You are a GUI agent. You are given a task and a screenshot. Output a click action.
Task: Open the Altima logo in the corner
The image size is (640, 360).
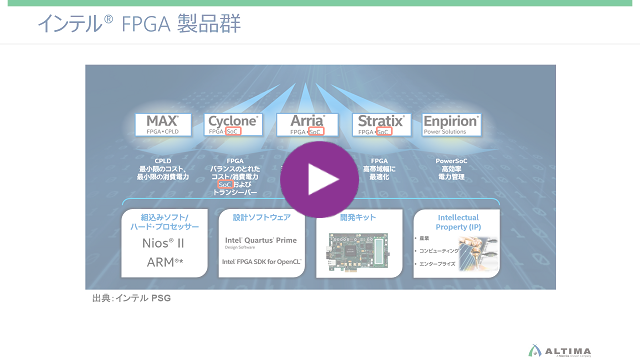(x=560, y=351)
